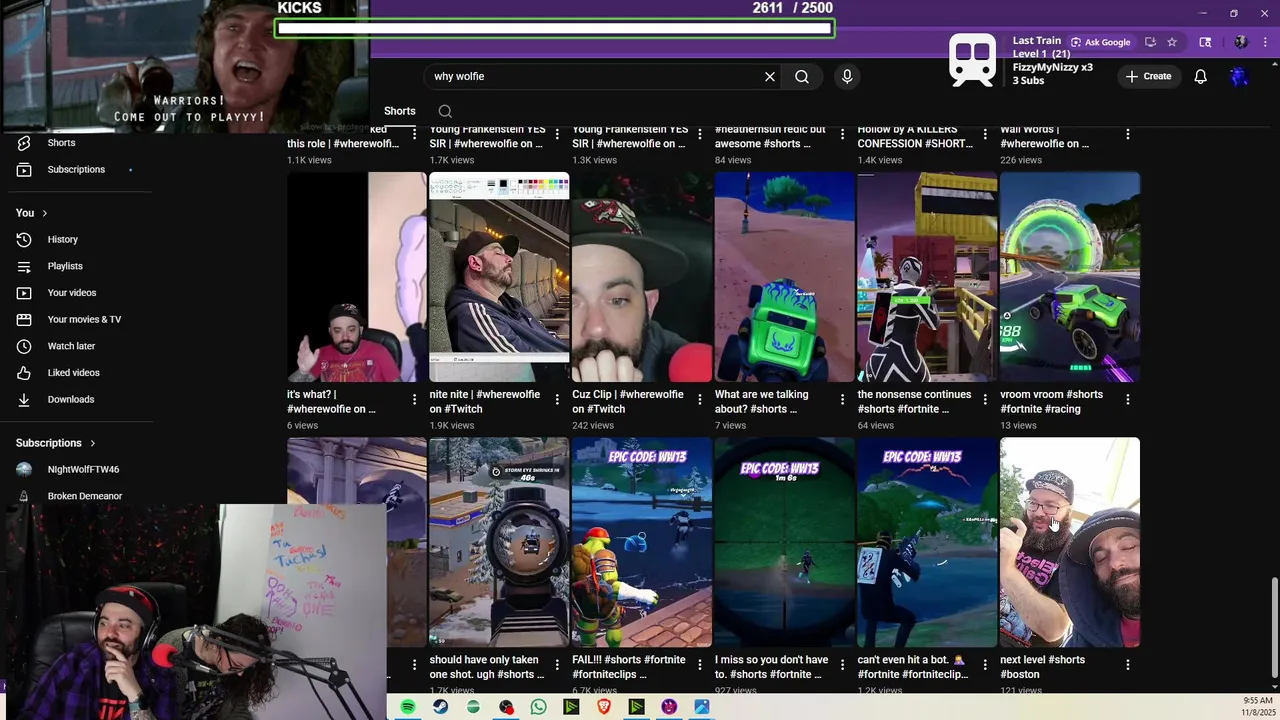Click the page vertical scrollbar thumb
Screen dimensions: 1280x720
[x=1274, y=626]
